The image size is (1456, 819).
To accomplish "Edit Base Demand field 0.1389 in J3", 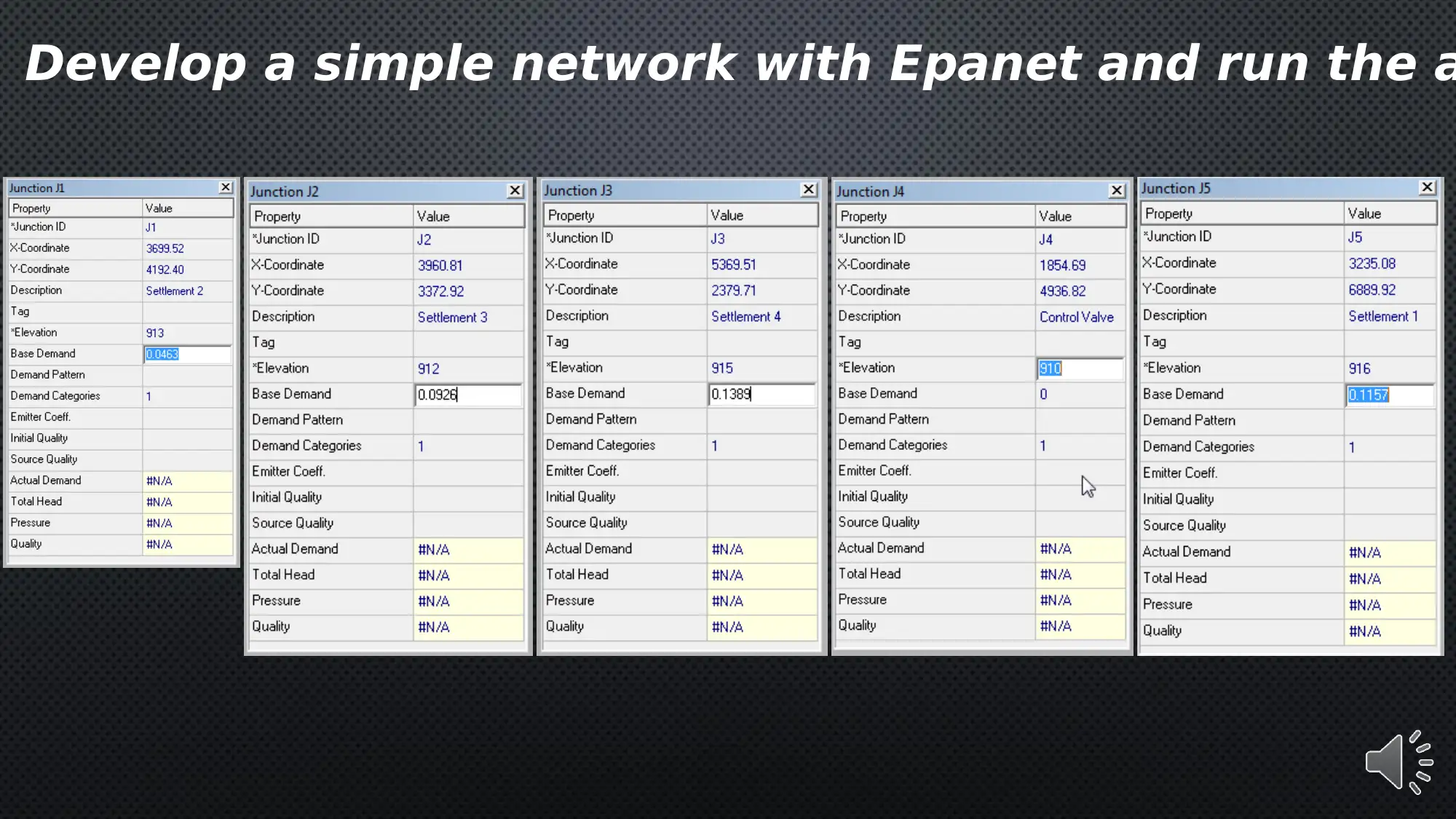I will pyautogui.click(x=761, y=394).
